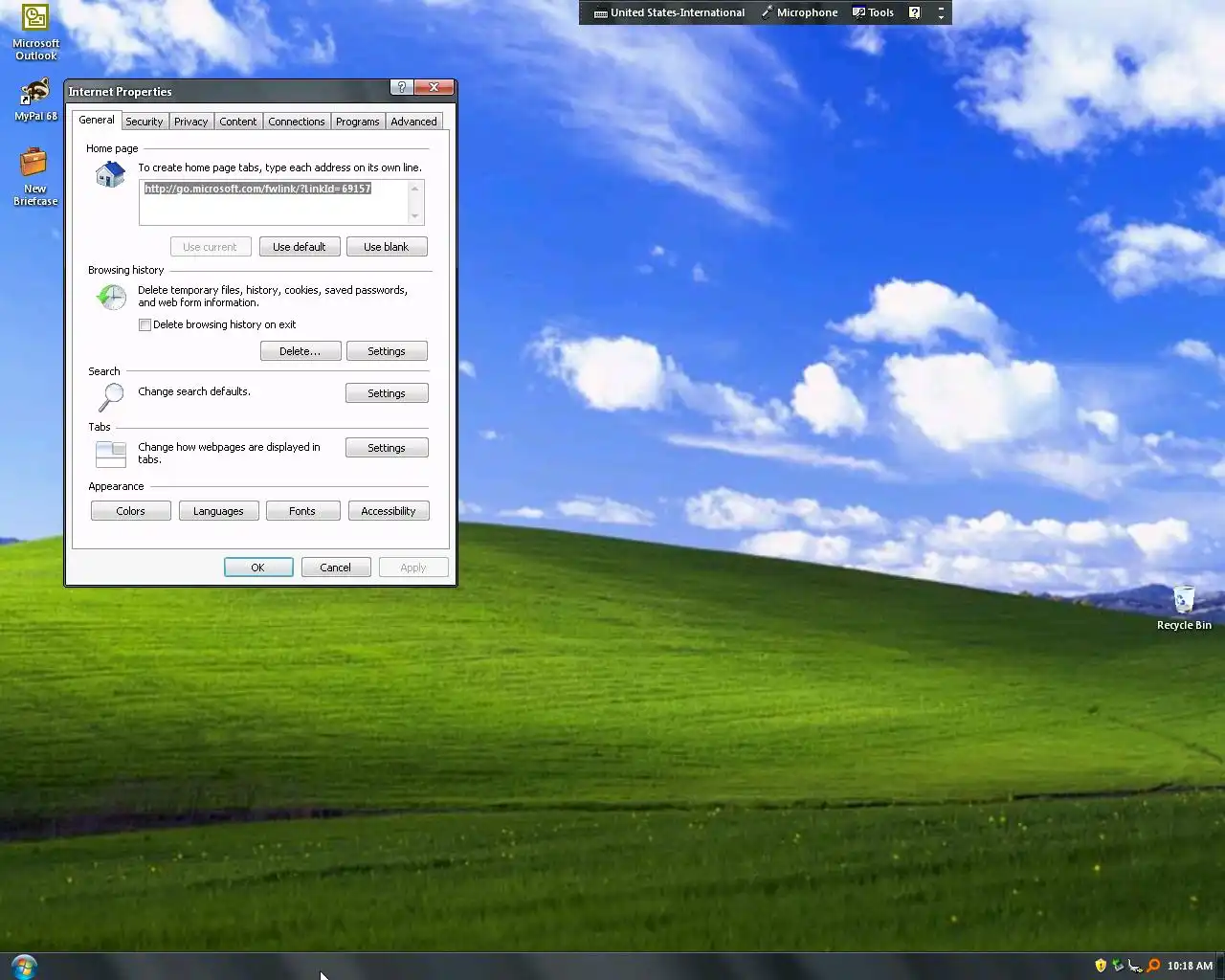Image resolution: width=1225 pixels, height=980 pixels.
Task: Select the MyPal 68 desktop shortcut
Action: tap(35, 100)
